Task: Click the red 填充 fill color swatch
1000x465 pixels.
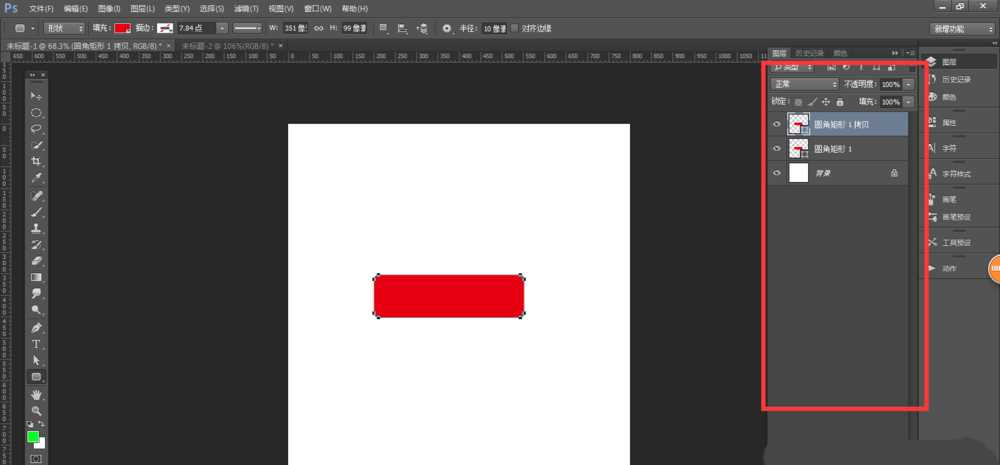Action: 122,29
